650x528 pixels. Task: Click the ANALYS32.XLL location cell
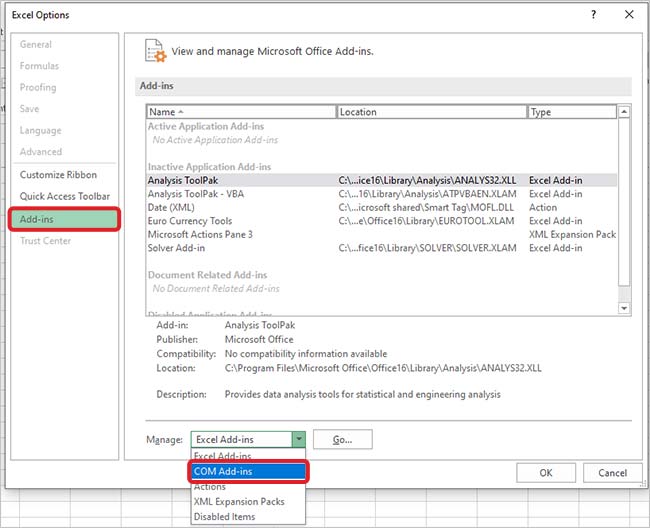427,180
